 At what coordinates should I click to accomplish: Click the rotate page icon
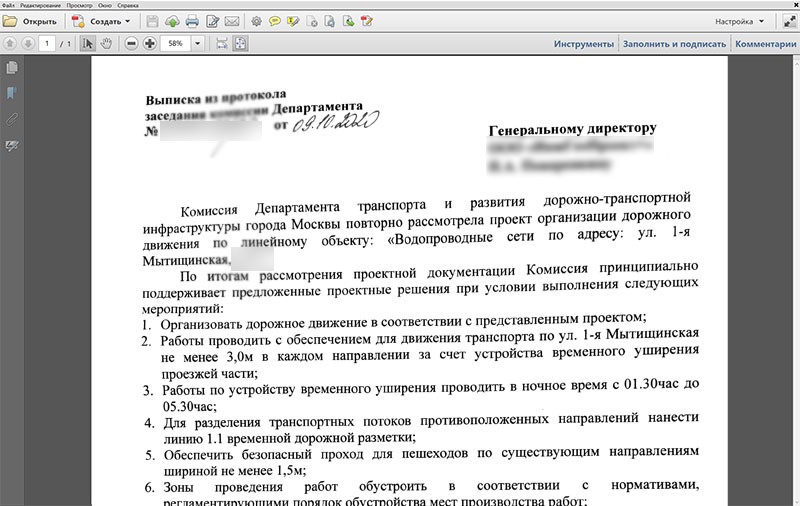click(330, 21)
